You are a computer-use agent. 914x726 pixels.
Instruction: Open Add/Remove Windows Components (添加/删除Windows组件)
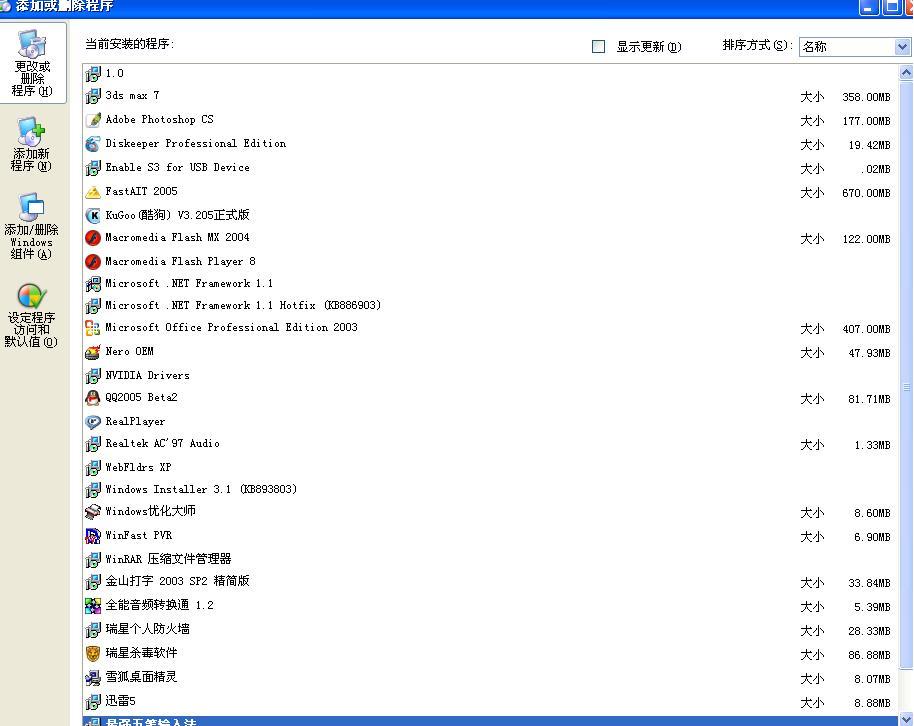pos(31,226)
